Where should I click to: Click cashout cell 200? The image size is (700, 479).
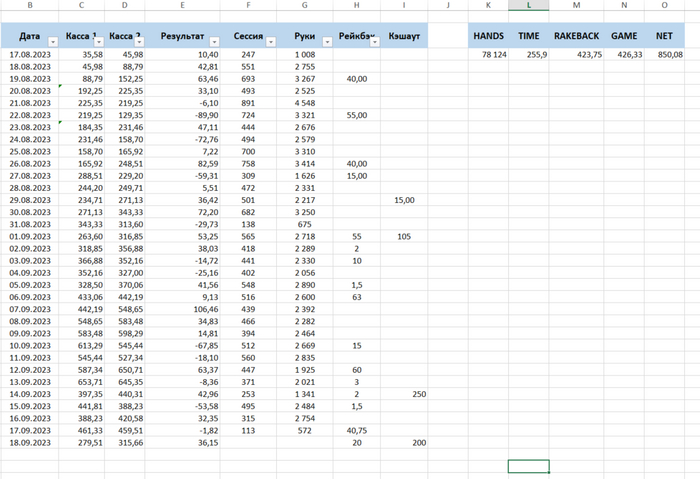click(404, 443)
